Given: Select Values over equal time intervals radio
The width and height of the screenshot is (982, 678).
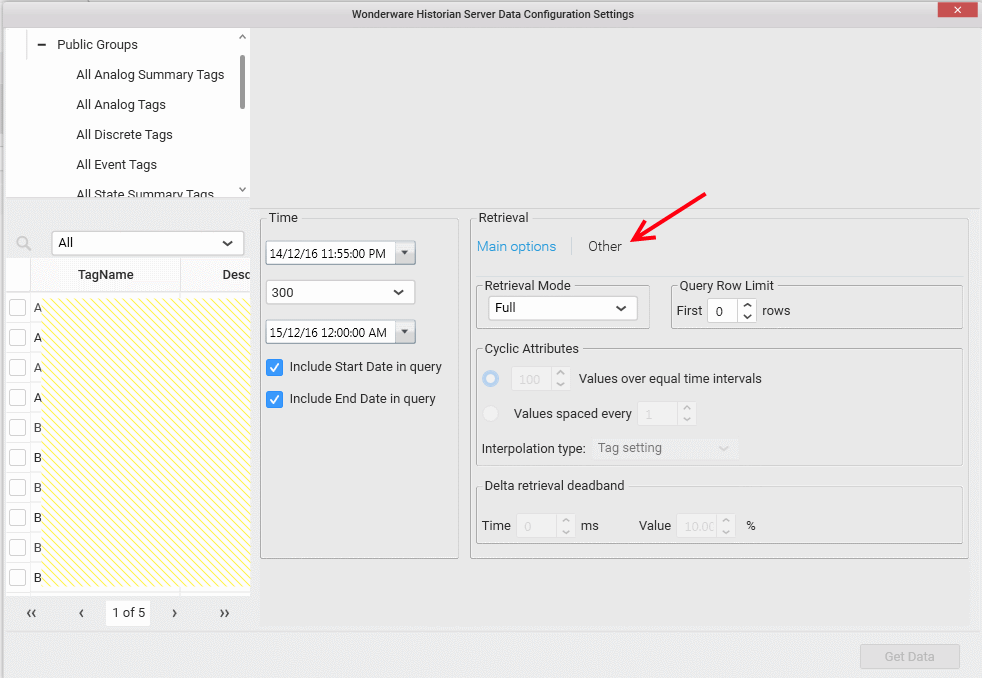Looking at the screenshot, I should pyautogui.click(x=491, y=379).
